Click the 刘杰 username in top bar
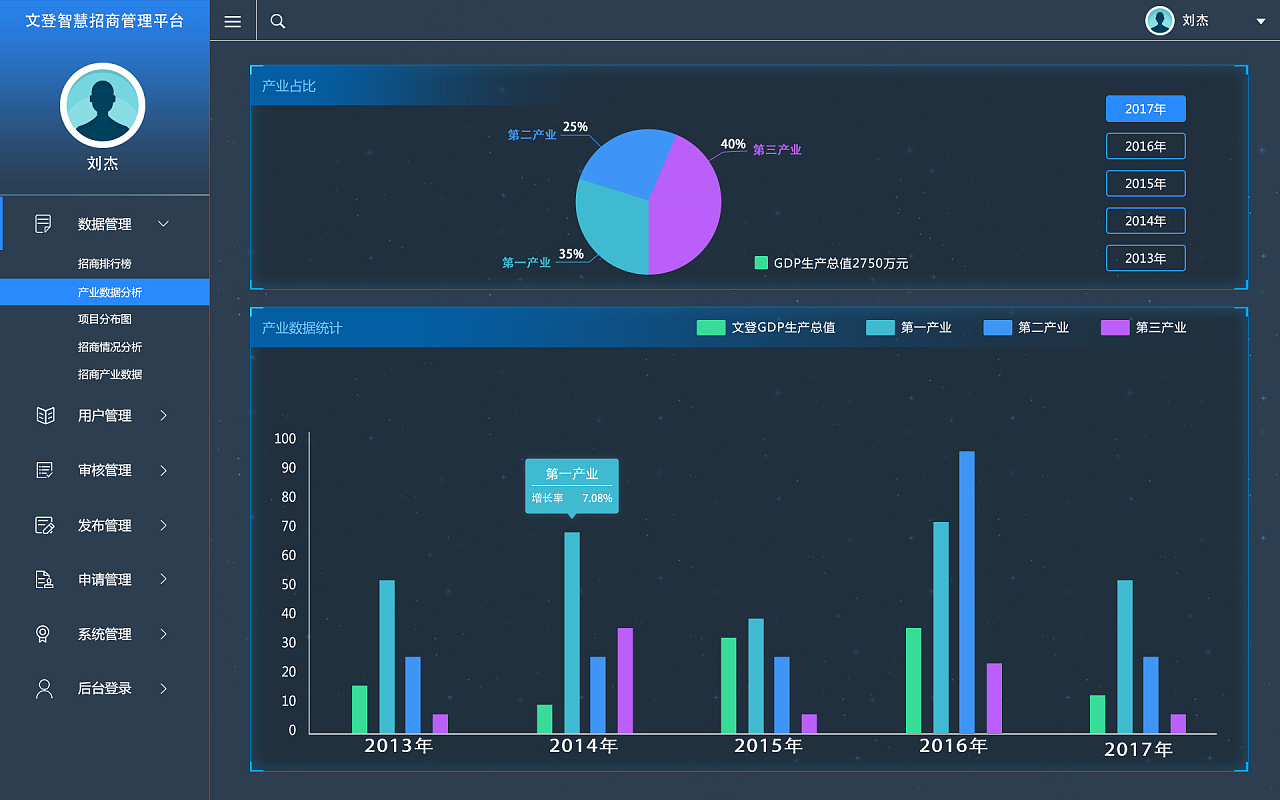Viewport: 1280px width, 800px height. [1196, 21]
